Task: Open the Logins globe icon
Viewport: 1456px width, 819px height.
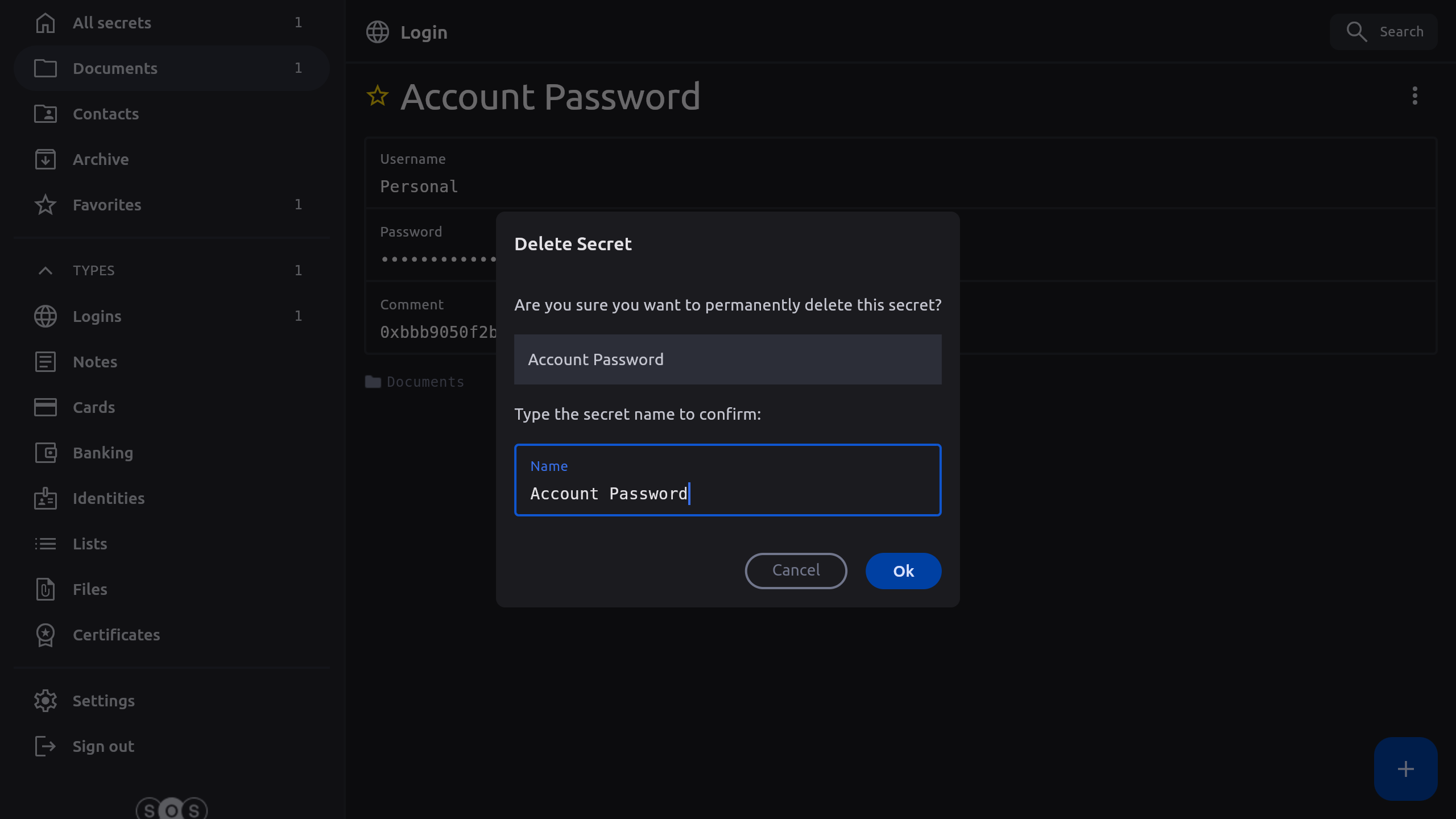Action: click(45, 316)
